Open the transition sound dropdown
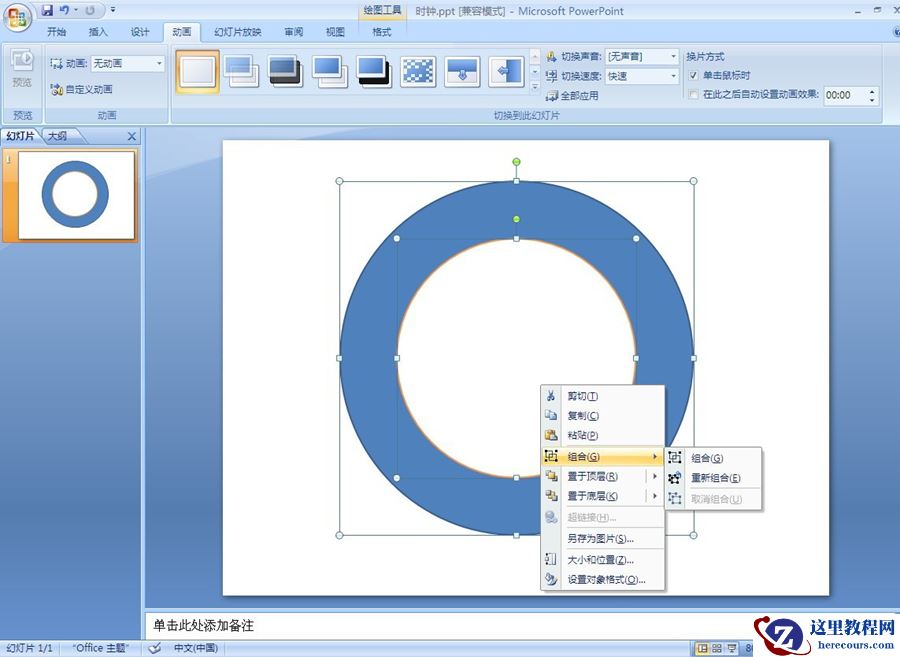900x657 pixels. coord(673,56)
